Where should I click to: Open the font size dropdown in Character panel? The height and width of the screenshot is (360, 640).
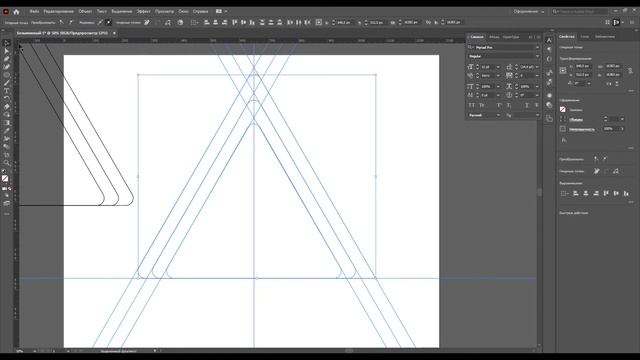(498, 67)
